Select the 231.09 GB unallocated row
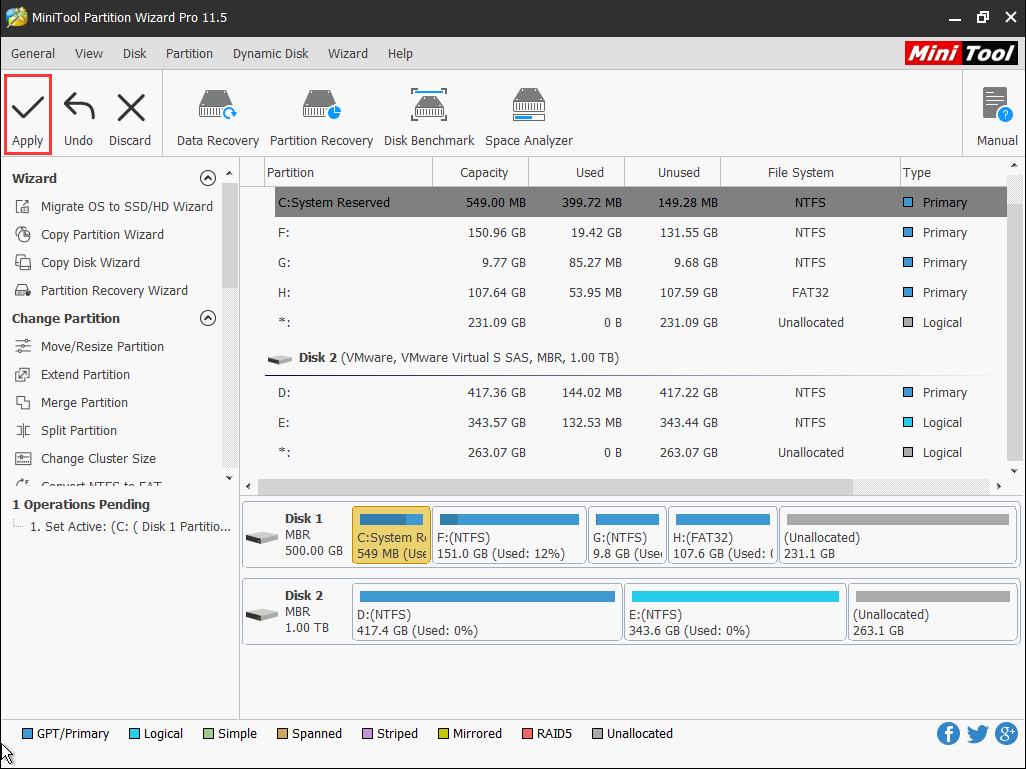Viewport: 1026px width, 769px height. [x=641, y=323]
